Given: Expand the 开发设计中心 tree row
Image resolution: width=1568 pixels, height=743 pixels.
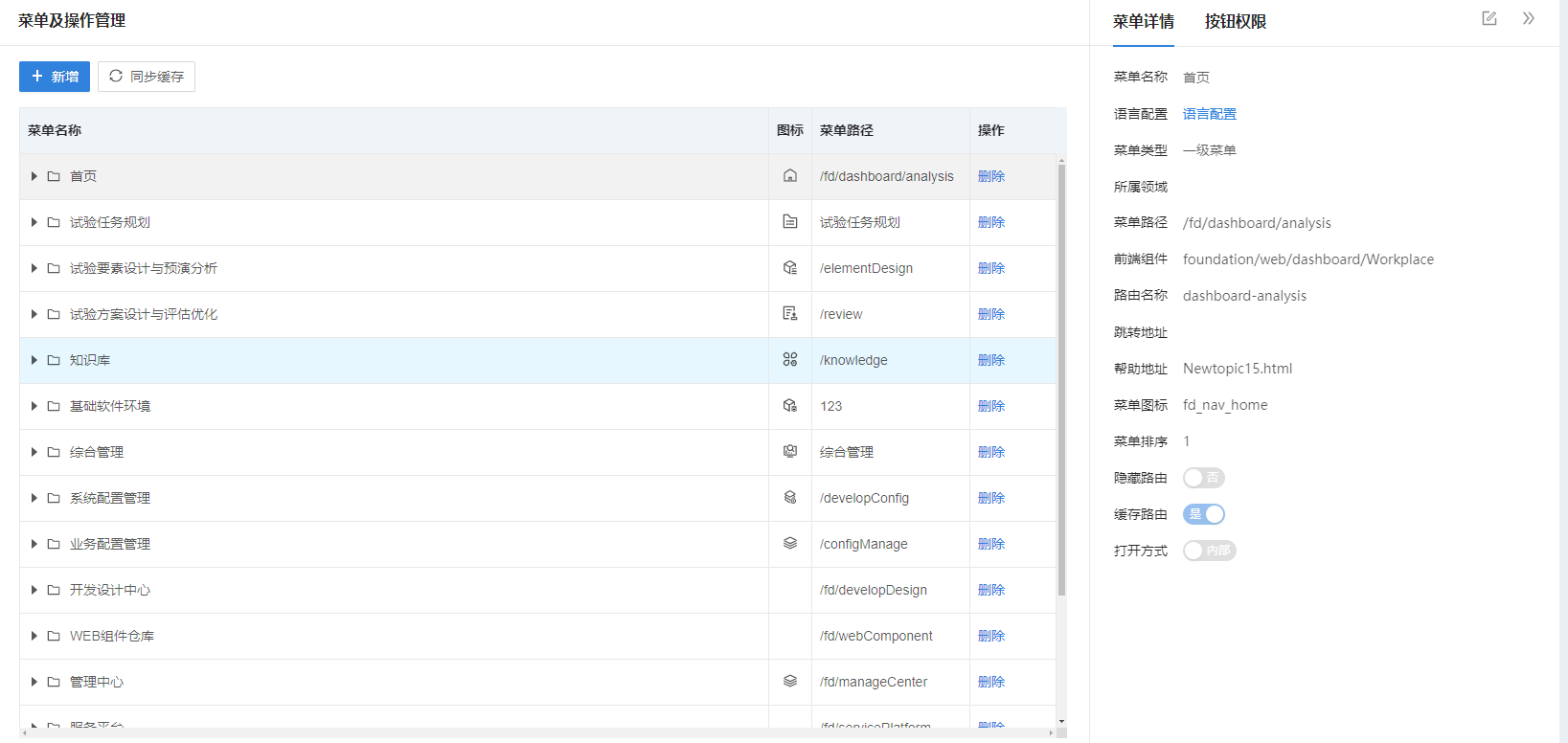Looking at the screenshot, I should [34, 590].
